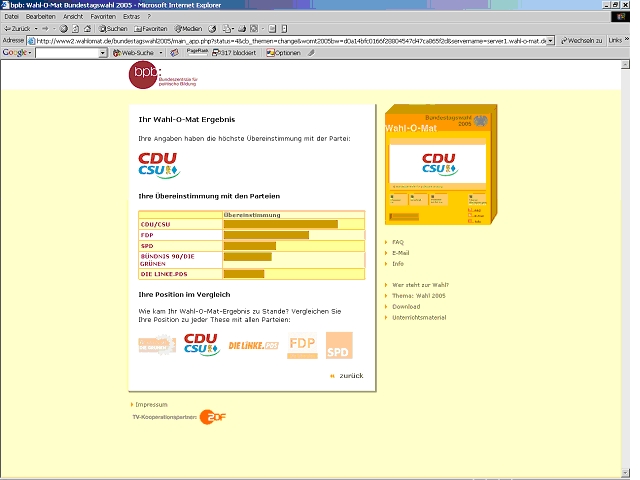Compare with DIE LINKE.PDS logo
640x480 pixels.
253,346
